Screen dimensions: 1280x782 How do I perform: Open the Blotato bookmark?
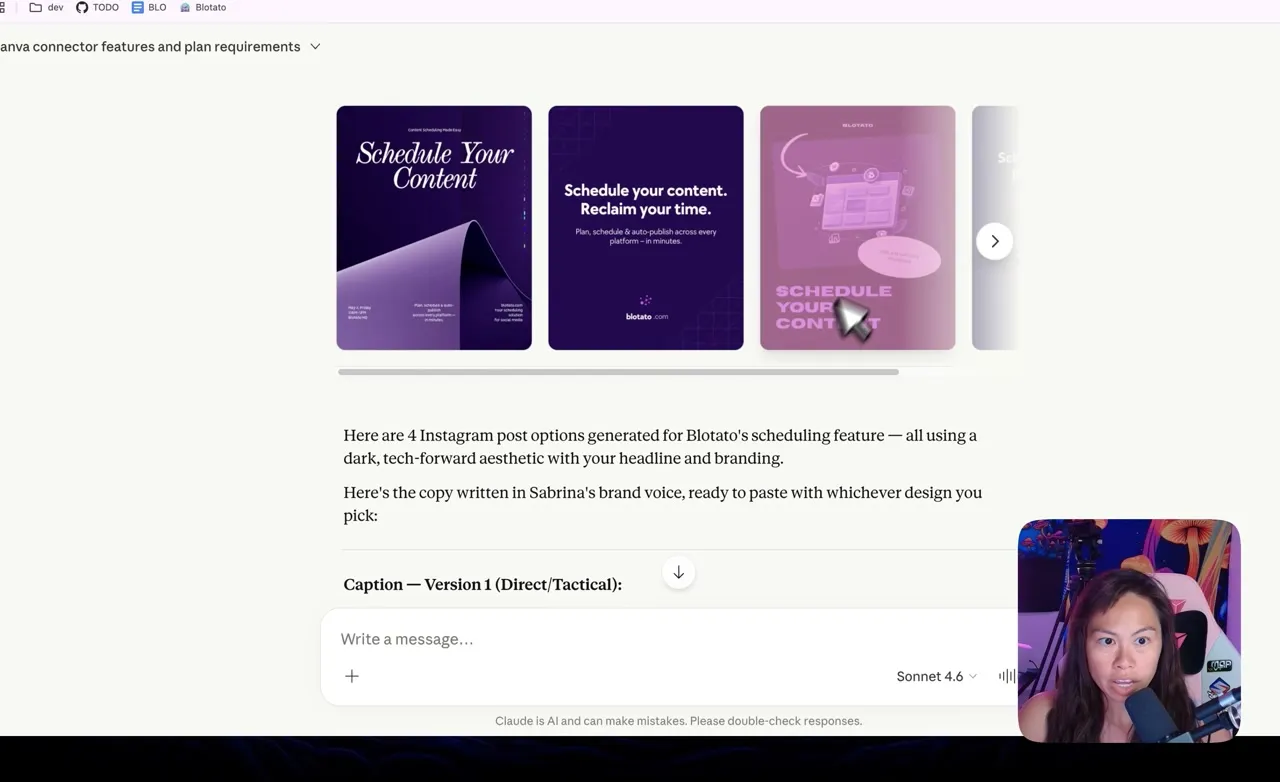click(x=203, y=7)
